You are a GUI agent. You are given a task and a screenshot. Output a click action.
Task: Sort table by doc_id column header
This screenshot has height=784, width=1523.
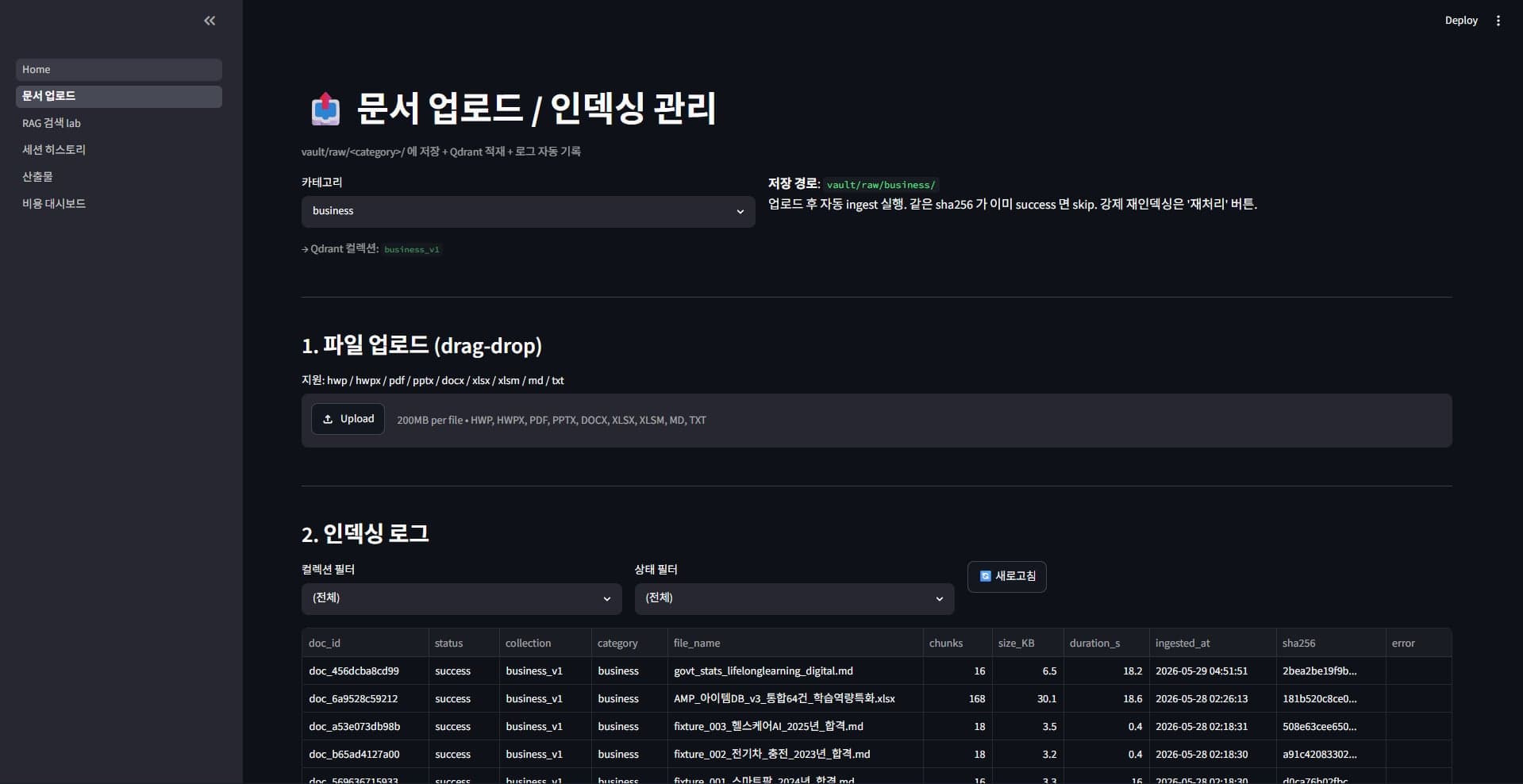tap(365, 643)
